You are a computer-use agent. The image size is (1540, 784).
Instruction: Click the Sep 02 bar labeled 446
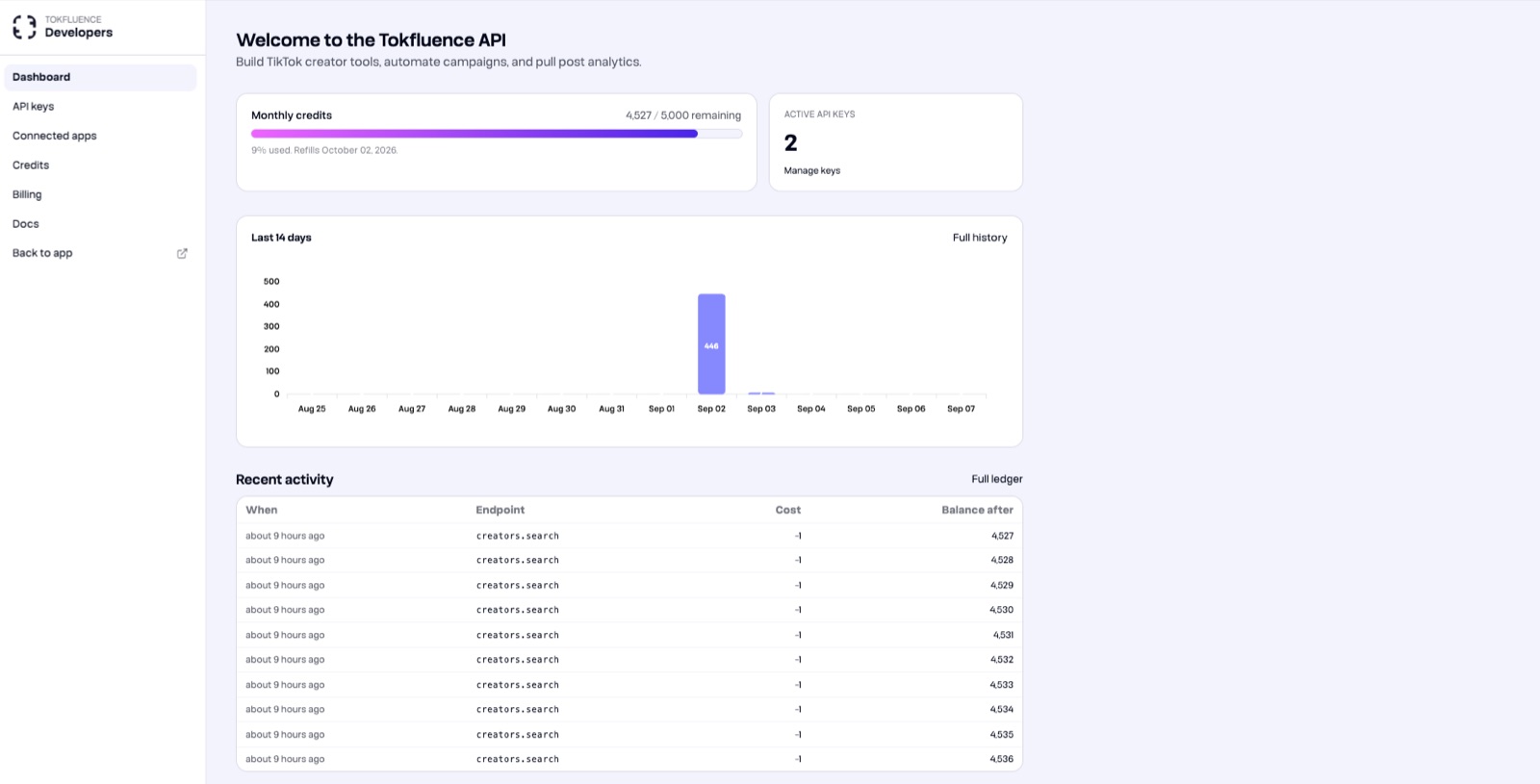711,344
